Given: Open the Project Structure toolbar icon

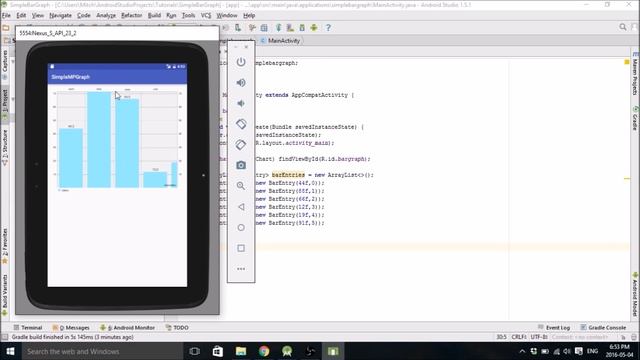Looking at the screenshot, I should click(x=264, y=28).
